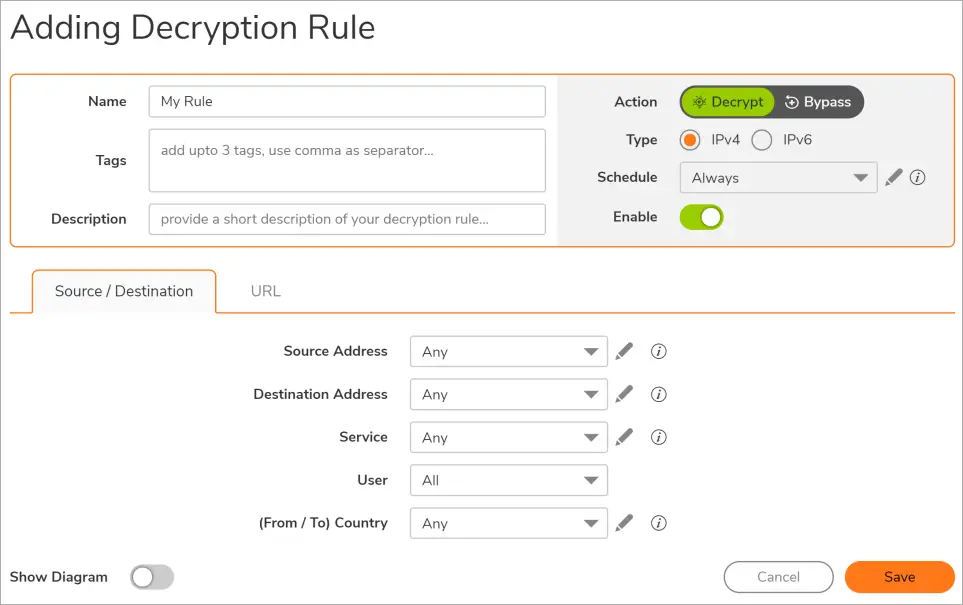The image size is (963, 605).
Task: Turn on the Show Diagram toggle
Action: [x=152, y=577]
